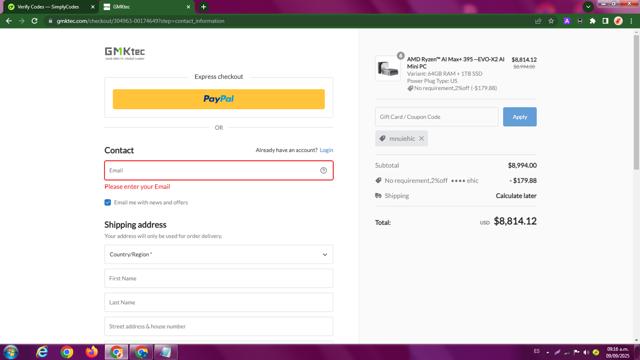The width and height of the screenshot is (640, 360).
Task: Uncheck Email me with news and offers
Action: (x=108, y=202)
